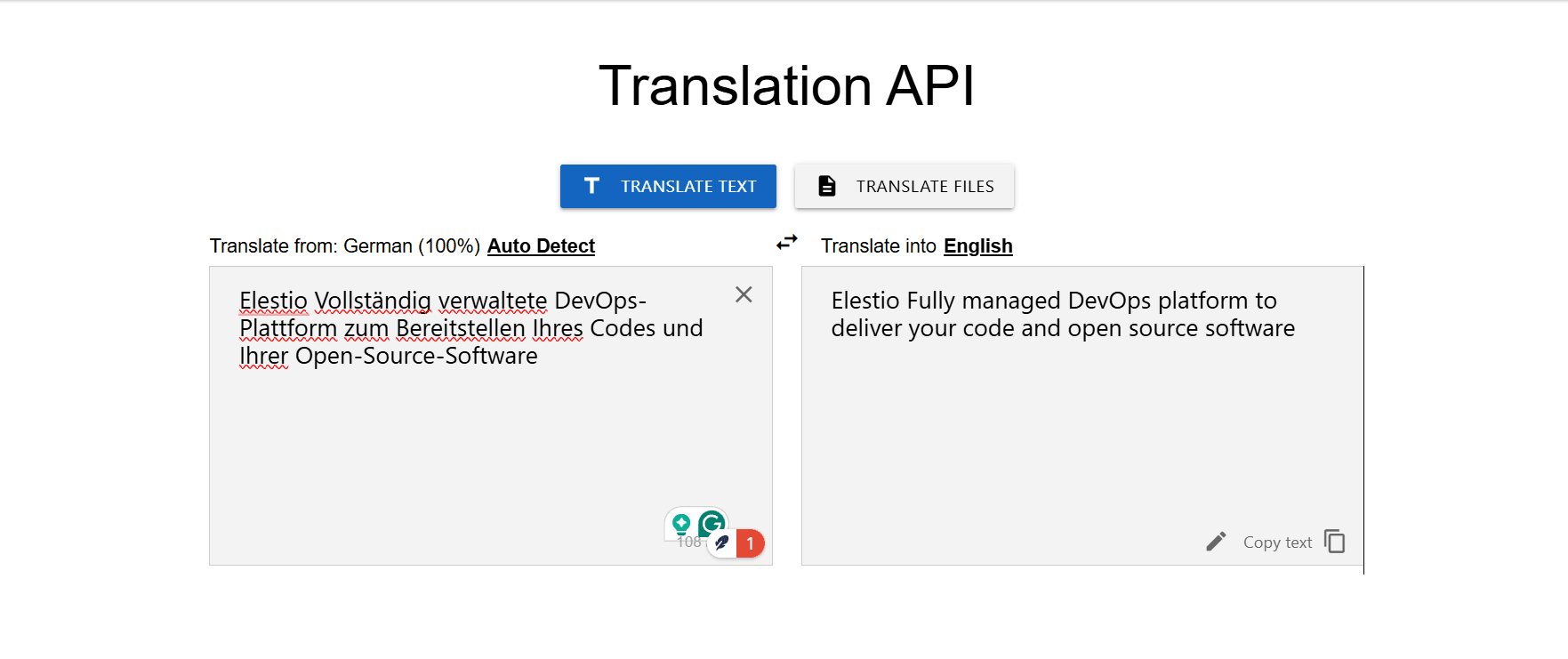Swap source and target languages
This screenshot has width=1568, height=659.
point(787,242)
